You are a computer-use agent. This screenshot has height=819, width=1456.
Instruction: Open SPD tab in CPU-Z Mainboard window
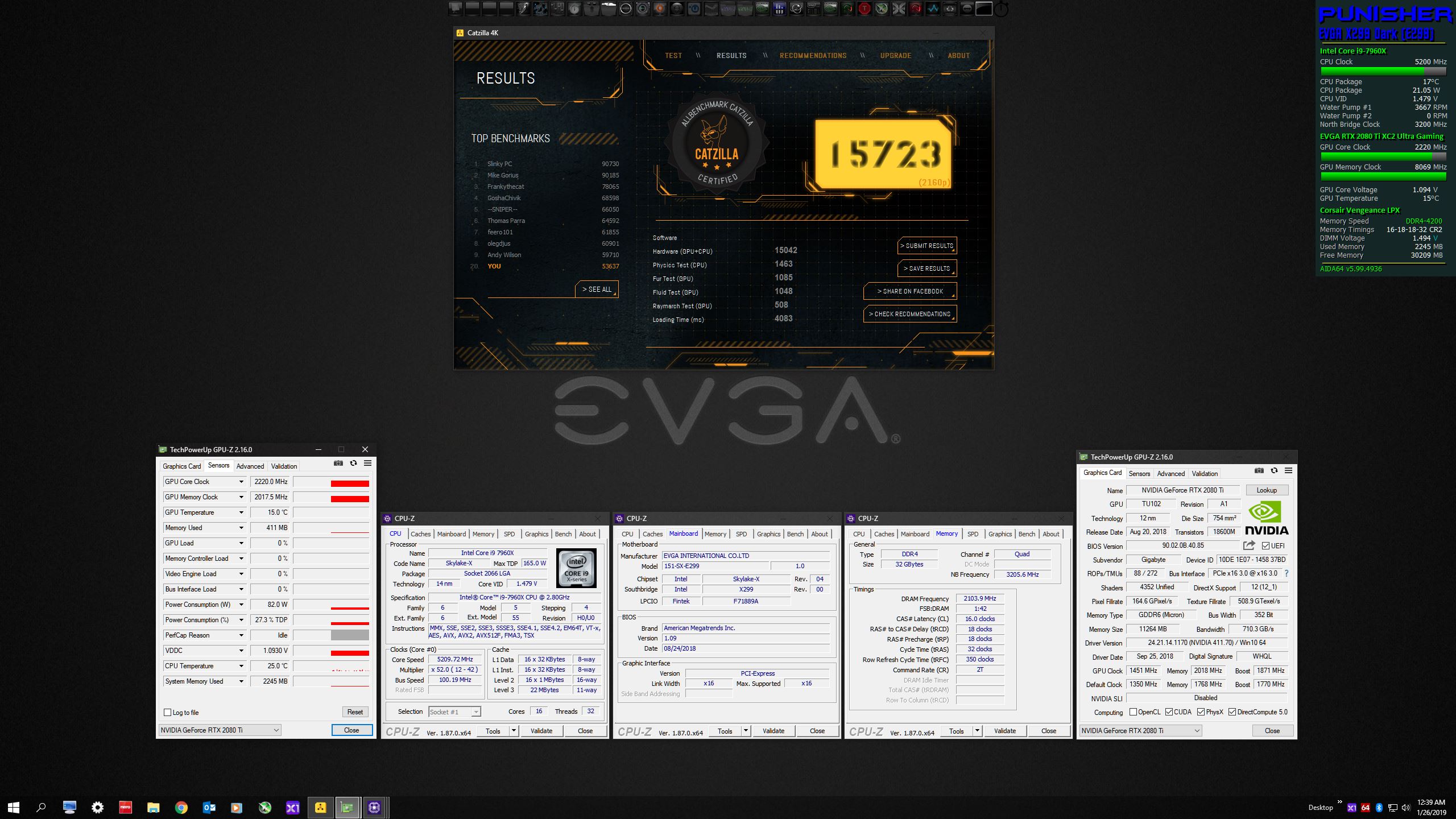click(742, 534)
